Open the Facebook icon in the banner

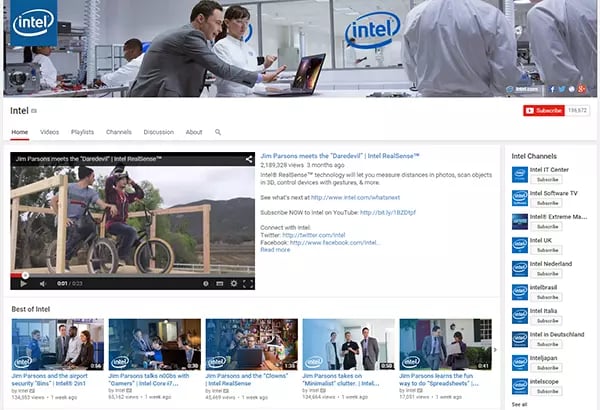pyautogui.click(x=552, y=89)
